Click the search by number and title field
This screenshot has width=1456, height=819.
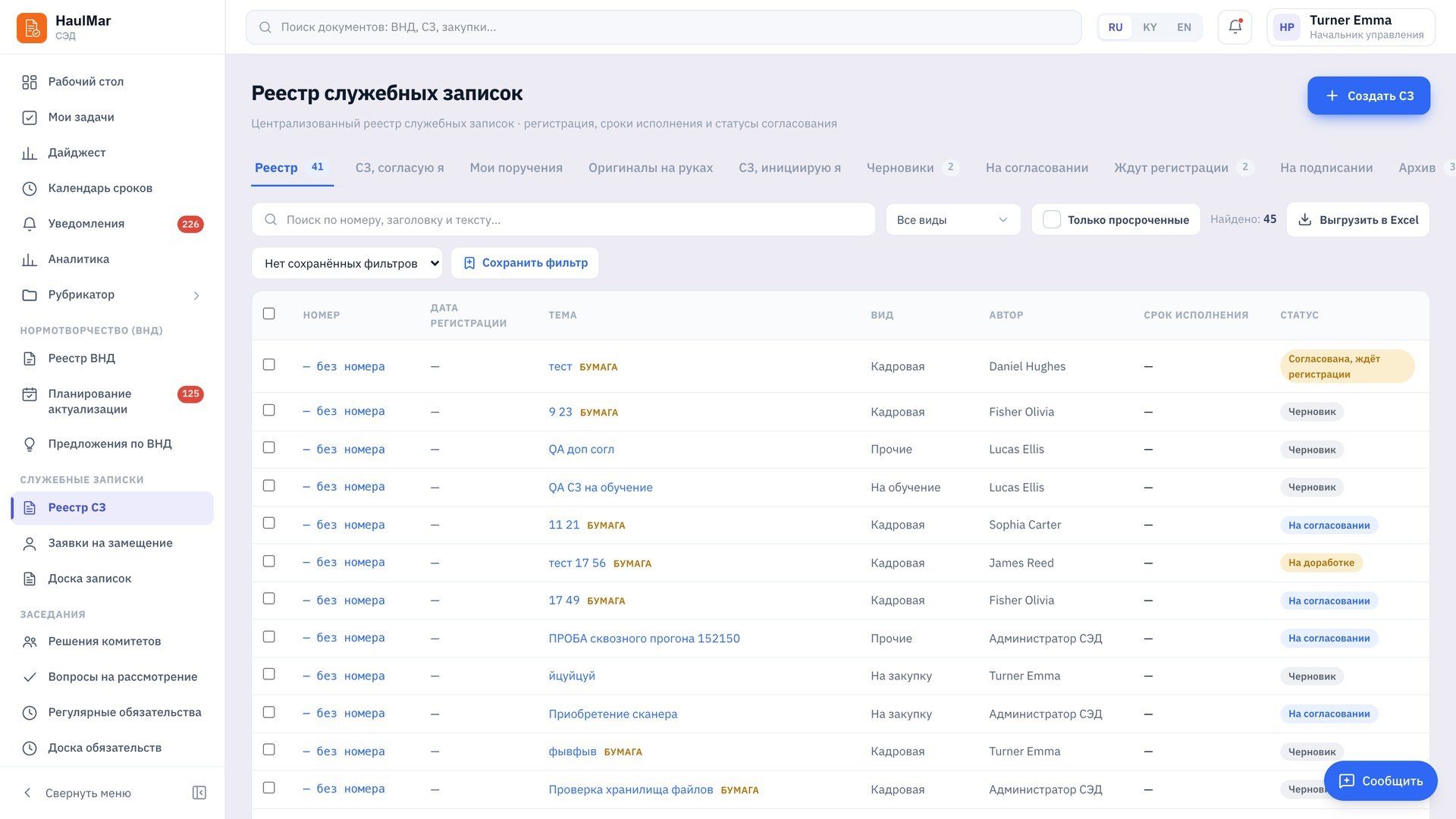[563, 220]
